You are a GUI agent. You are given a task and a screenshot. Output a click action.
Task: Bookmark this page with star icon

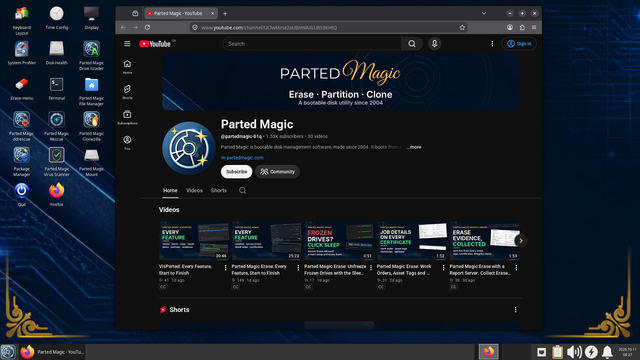462,27
